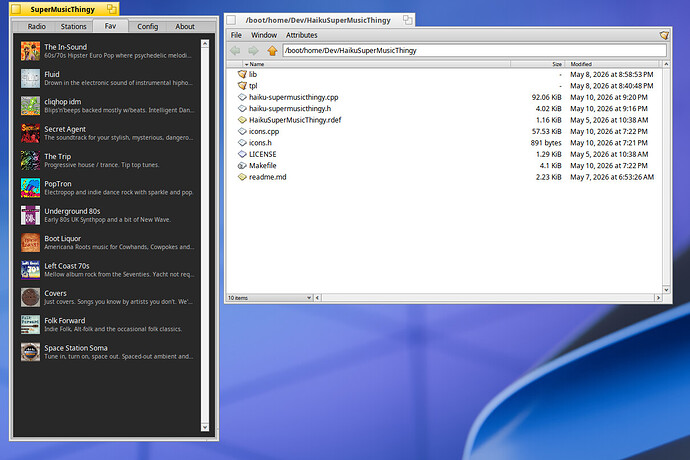Image resolution: width=690 pixels, height=460 pixels.
Task: Click the tpl folder icon
Action: [242, 86]
